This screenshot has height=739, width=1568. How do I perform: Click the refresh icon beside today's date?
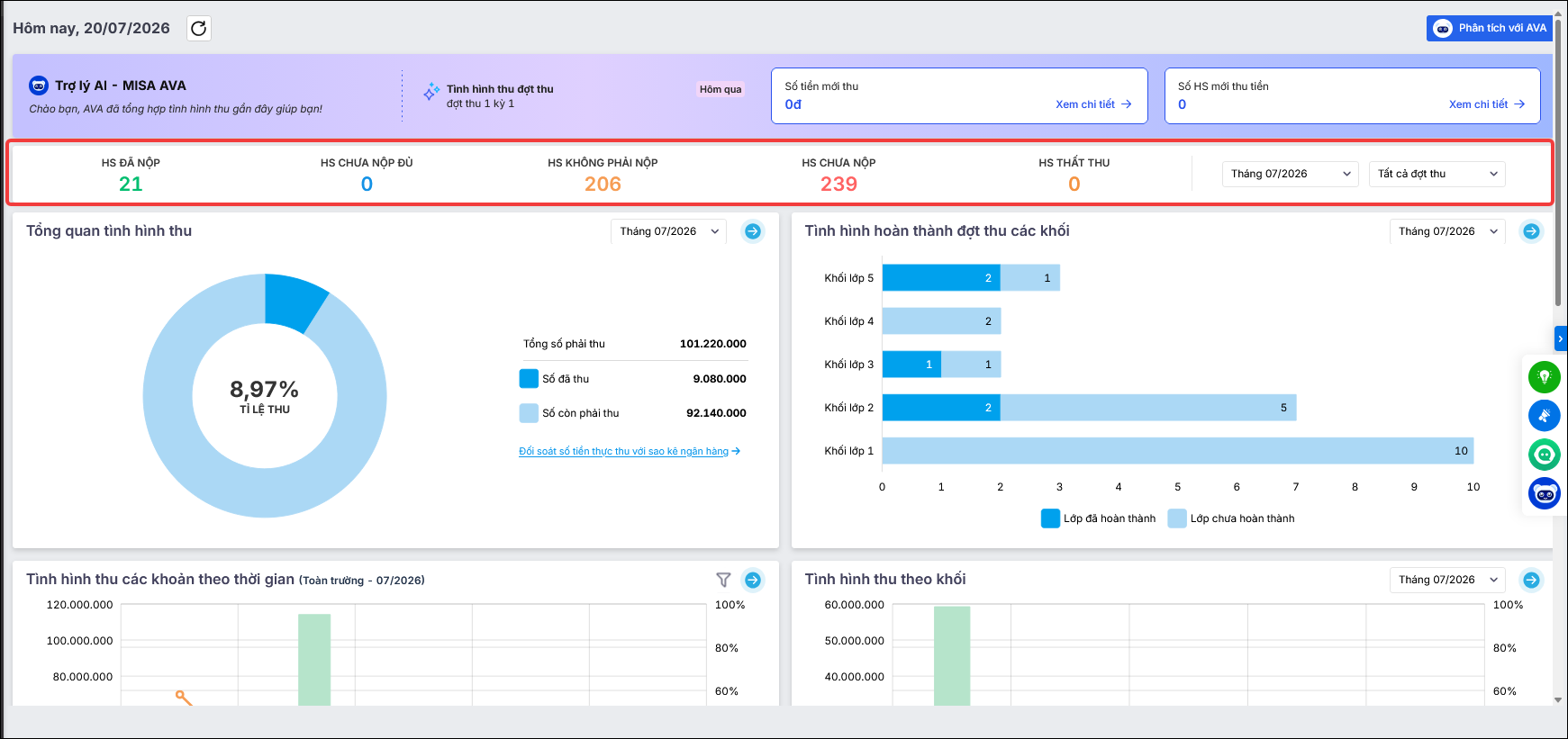tap(199, 28)
